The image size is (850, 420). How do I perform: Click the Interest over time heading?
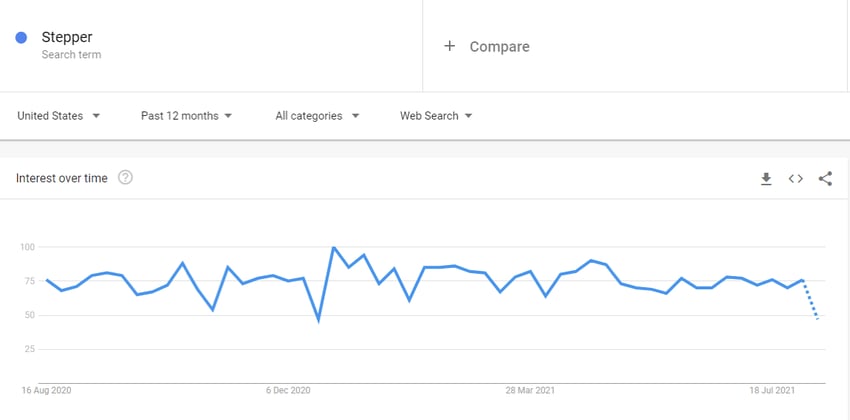(x=62, y=178)
